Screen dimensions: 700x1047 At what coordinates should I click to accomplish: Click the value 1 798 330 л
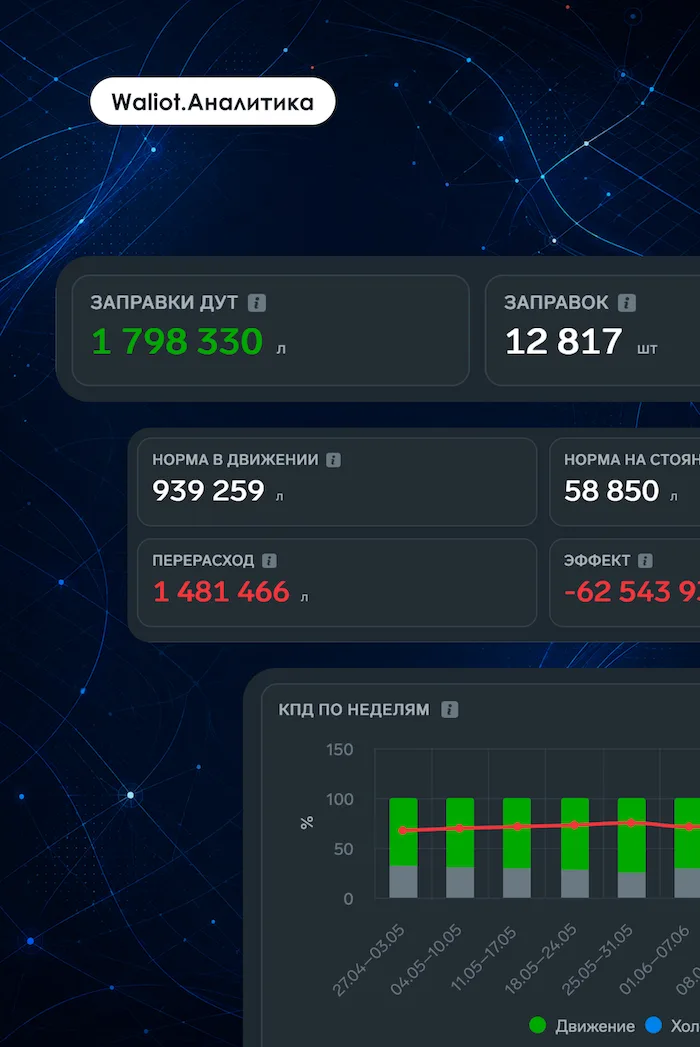point(188,341)
